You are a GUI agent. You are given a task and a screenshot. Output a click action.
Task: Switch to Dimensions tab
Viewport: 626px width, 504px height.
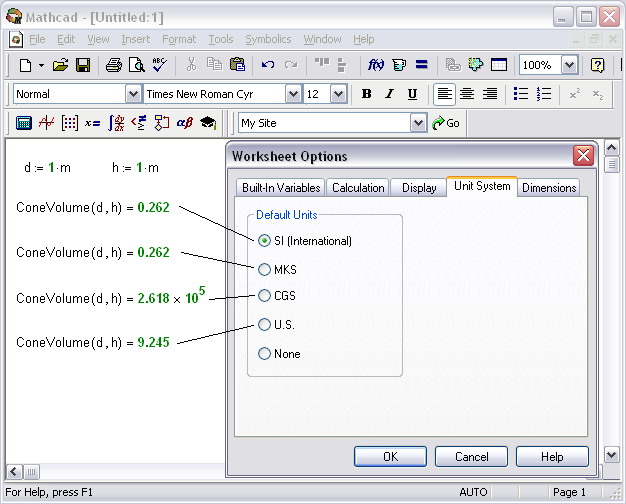(549, 188)
